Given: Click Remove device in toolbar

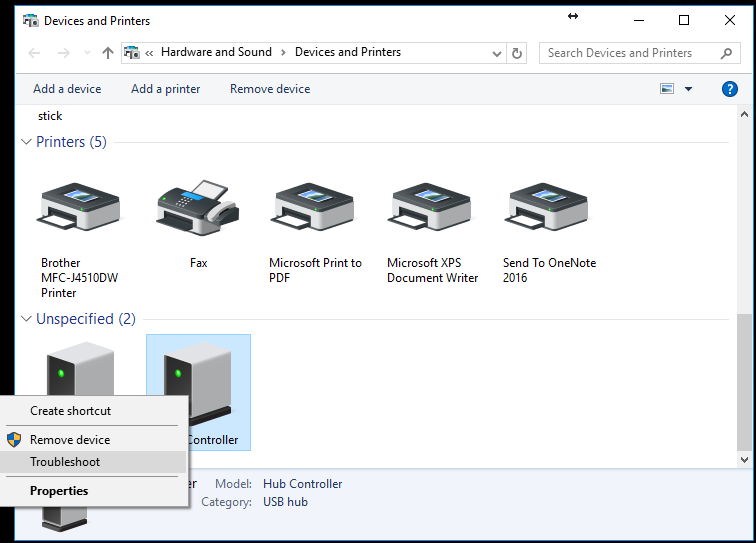Looking at the screenshot, I should pos(270,89).
